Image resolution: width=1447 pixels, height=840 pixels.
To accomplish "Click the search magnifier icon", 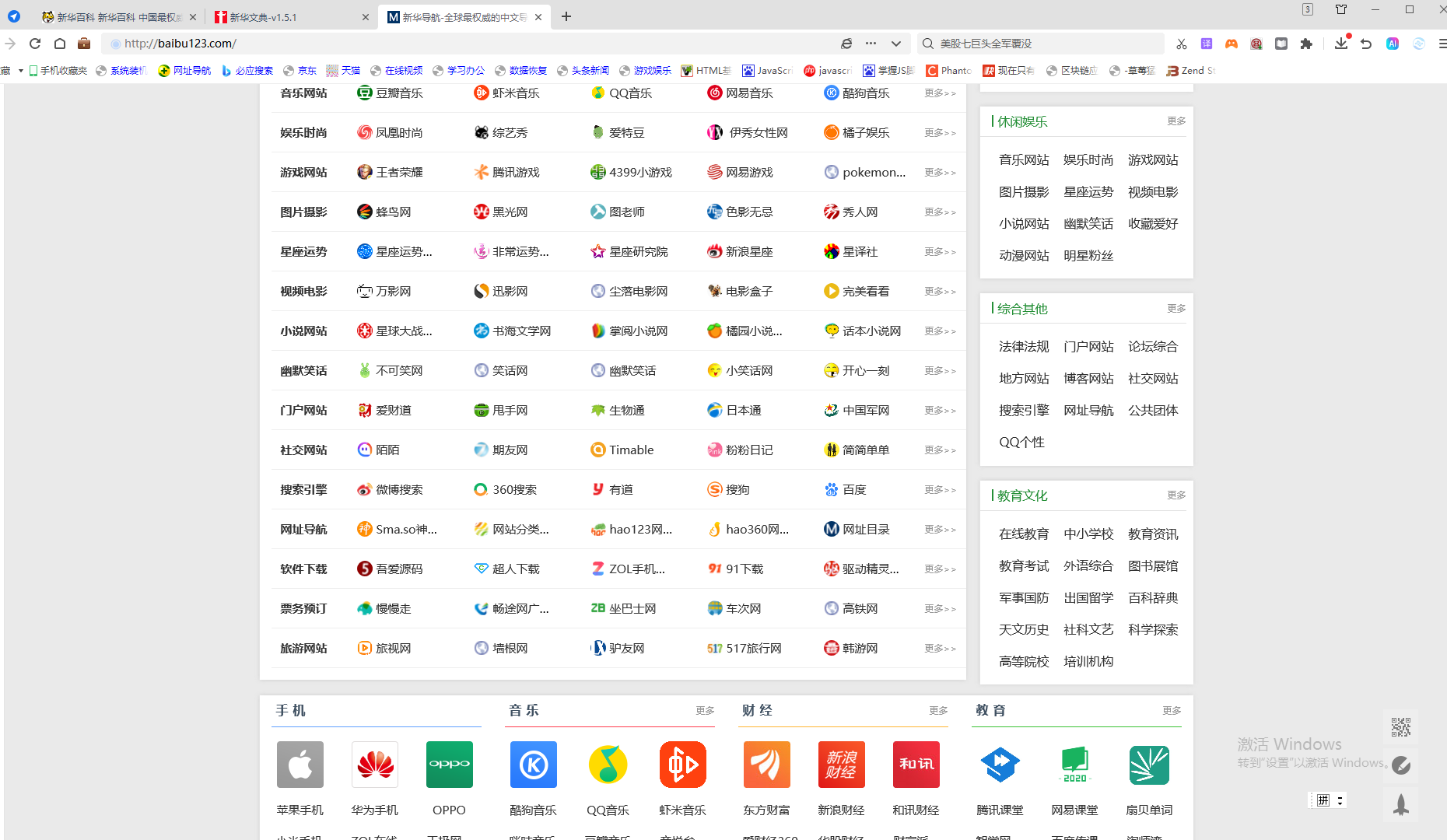I will (928, 44).
